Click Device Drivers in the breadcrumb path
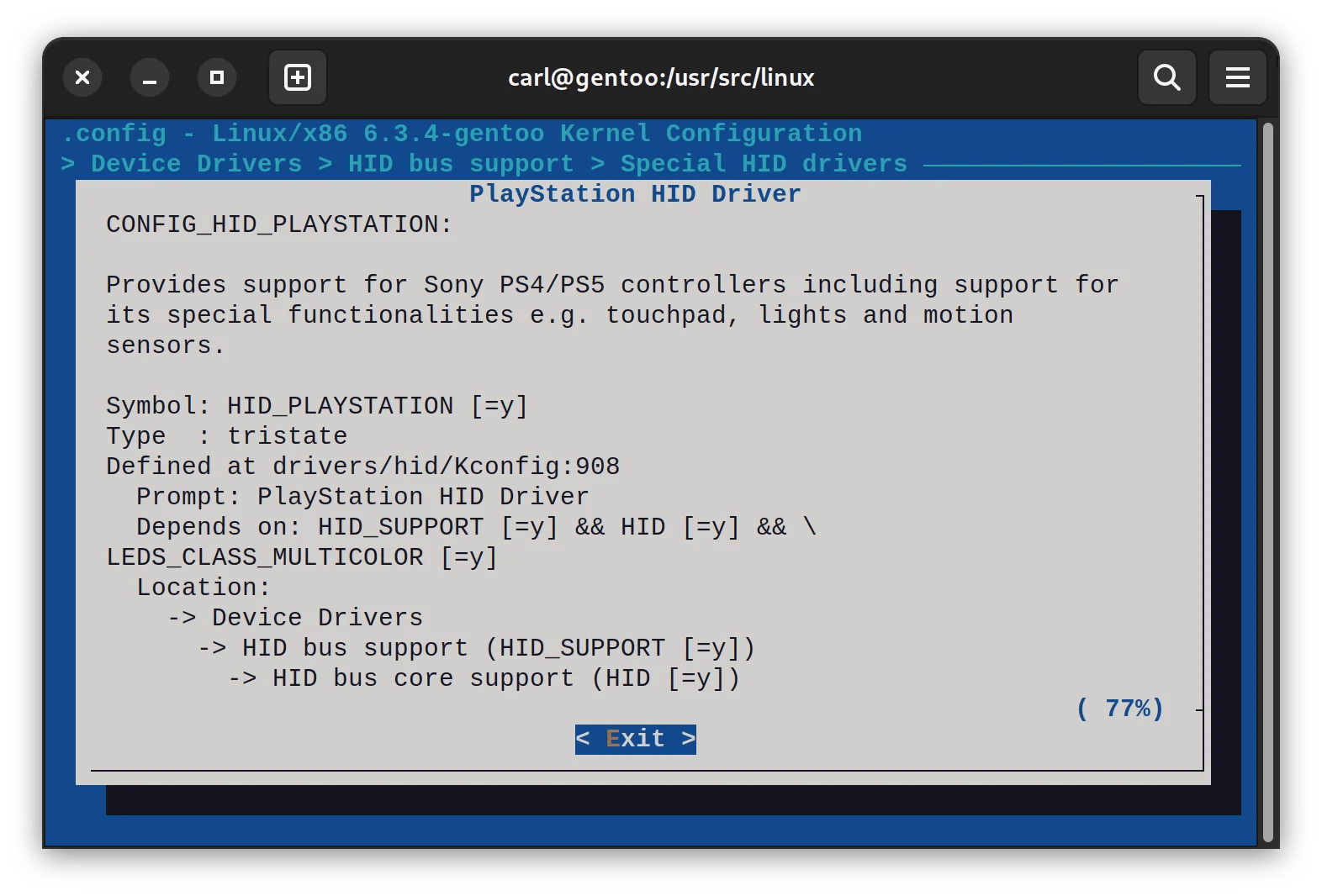The width and height of the screenshot is (1322, 896). [x=197, y=164]
